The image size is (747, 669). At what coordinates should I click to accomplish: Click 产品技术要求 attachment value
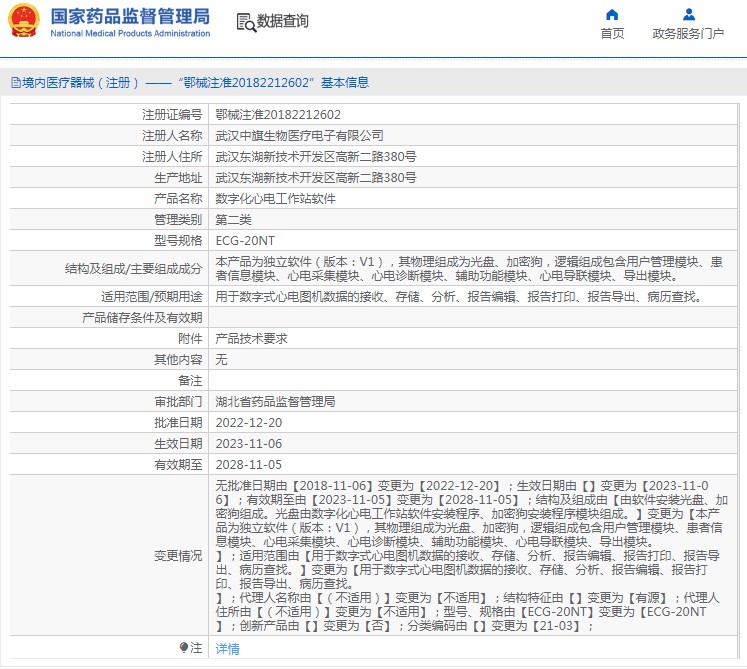pyautogui.click(x=252, y=339)
